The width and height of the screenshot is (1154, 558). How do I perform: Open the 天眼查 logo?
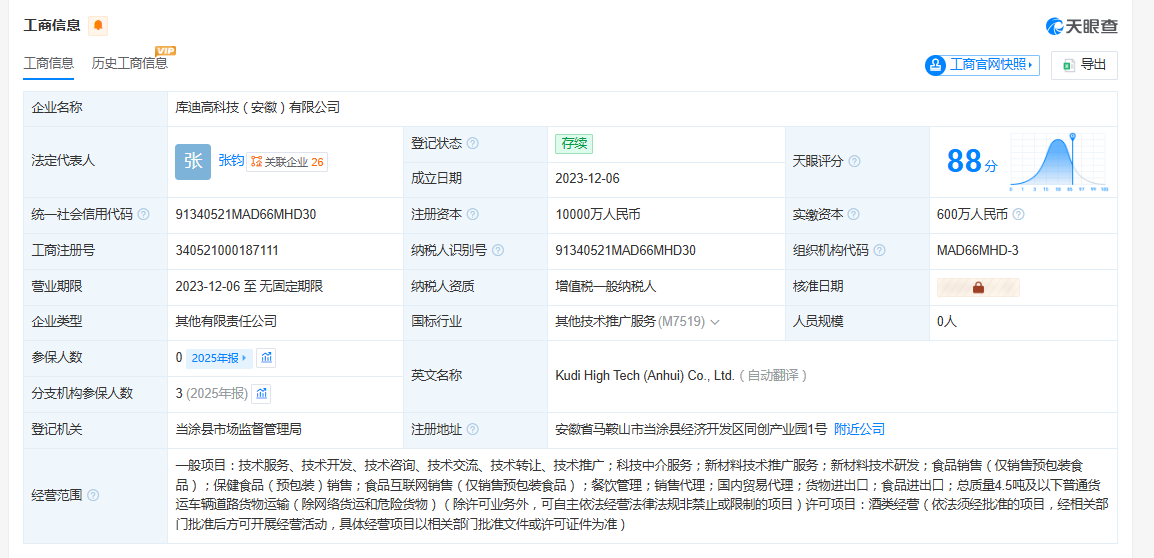1081,26
